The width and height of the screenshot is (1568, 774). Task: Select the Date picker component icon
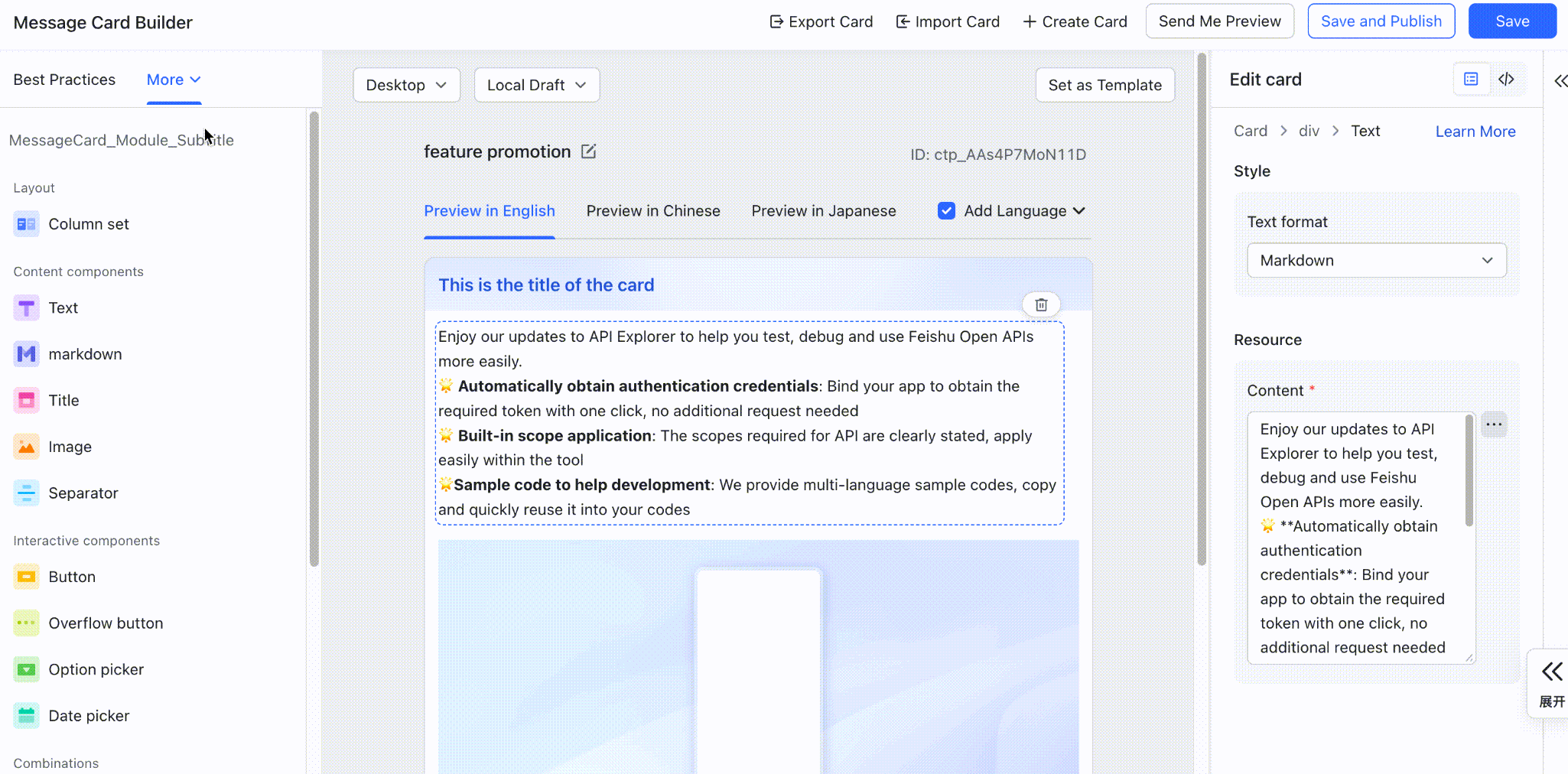click(x=26, y=716)
